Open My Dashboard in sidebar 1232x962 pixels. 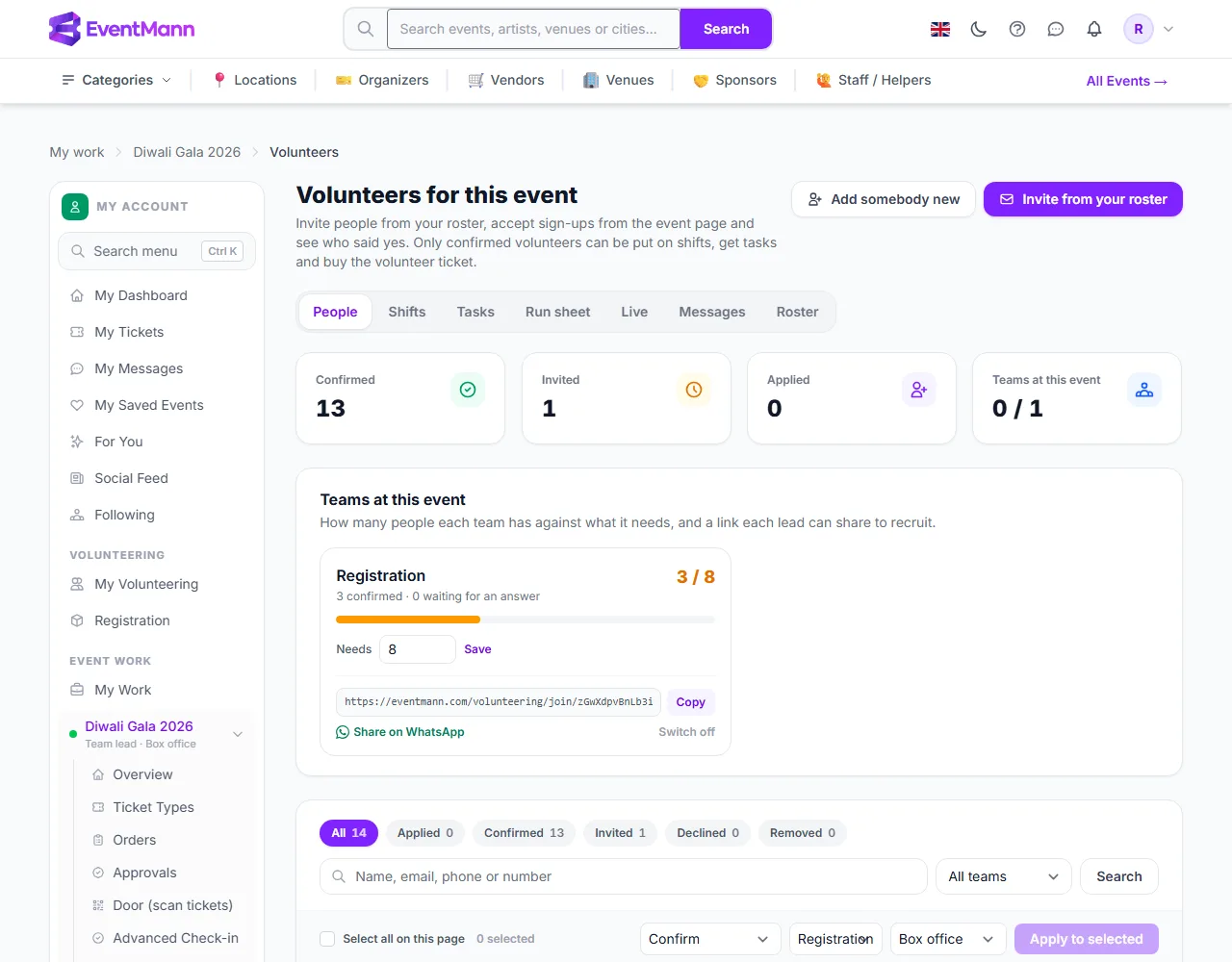[x=157, y=295]
